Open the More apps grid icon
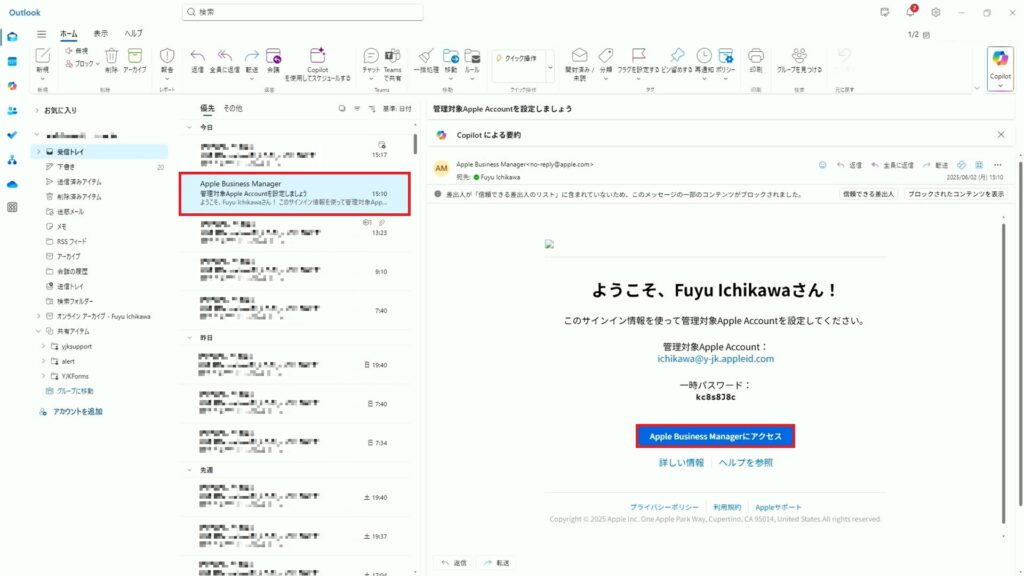Viewport: 1024px width, 576px height. (12, 207)
